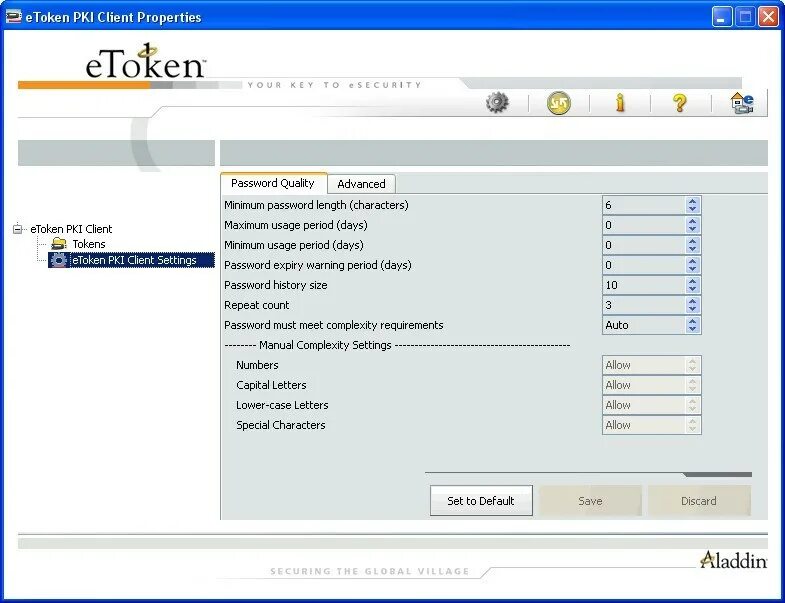The image size is (785, 603).
Task: Increase the Repeat count value
Action: [x=692, y=301]
